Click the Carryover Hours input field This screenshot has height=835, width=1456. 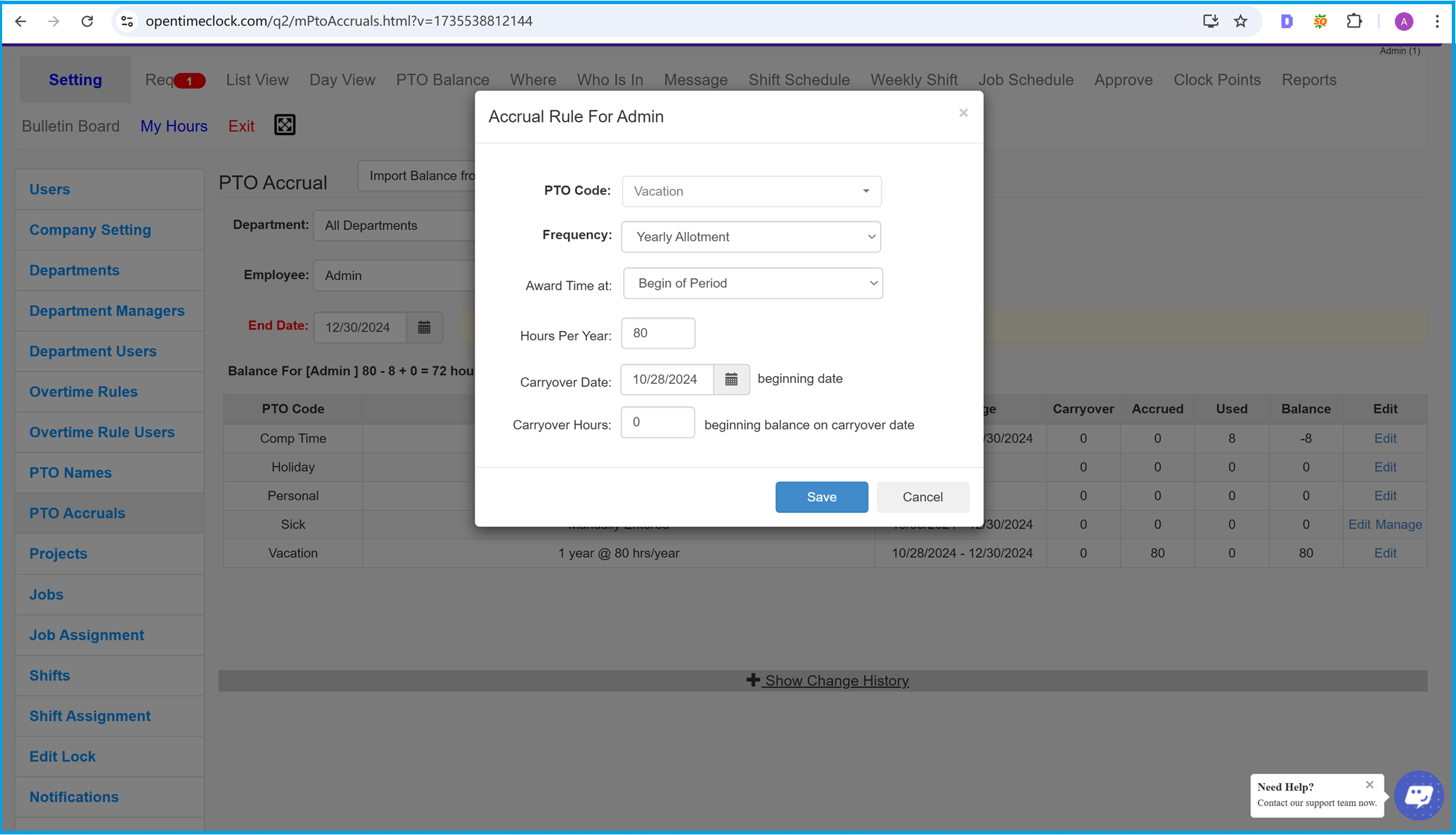coord(659,424)
